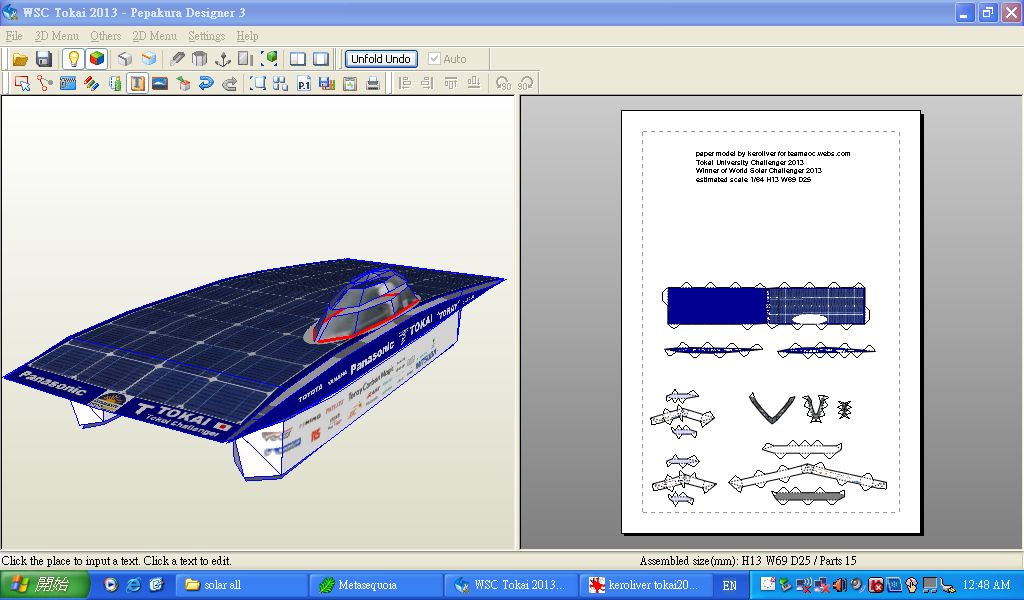Click the P.1 page number icon
The image size is (1024, 600).
304,84
